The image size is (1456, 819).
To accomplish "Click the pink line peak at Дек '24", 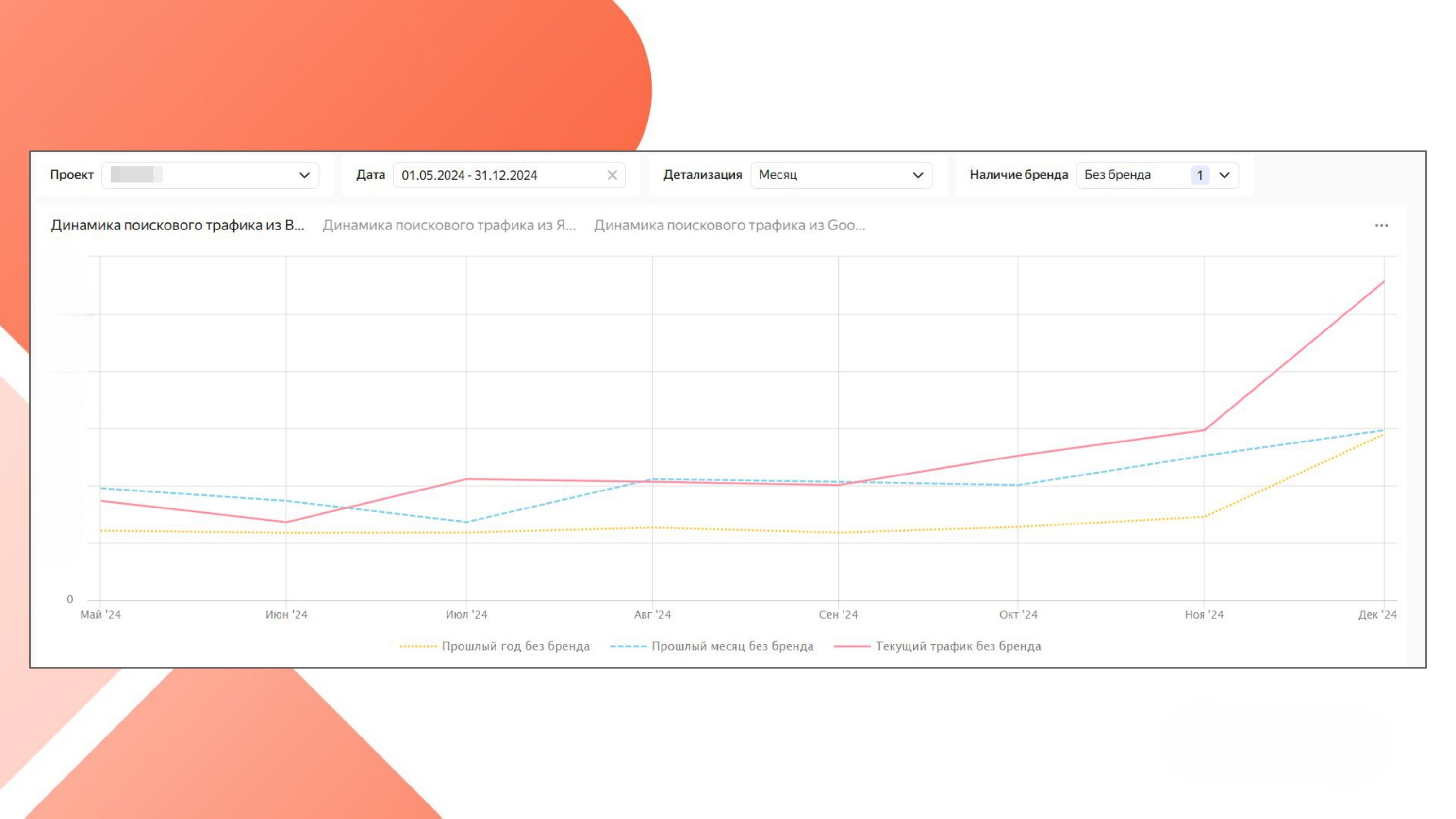I will coord(1383,281).
